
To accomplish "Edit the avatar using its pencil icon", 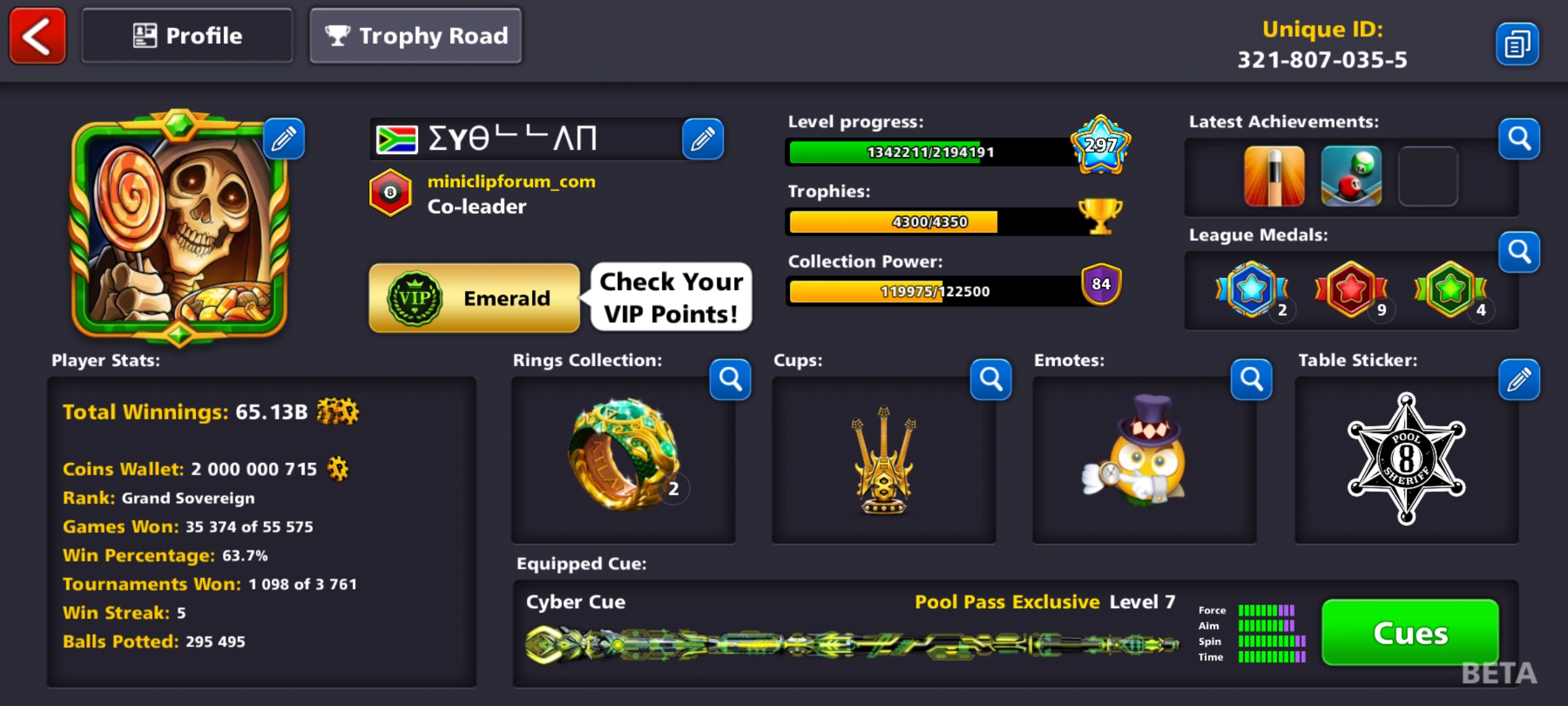I will (x=284, y=139).
